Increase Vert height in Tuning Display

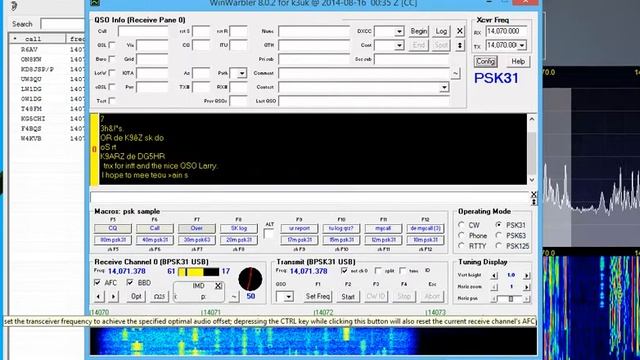click(527, 276)
